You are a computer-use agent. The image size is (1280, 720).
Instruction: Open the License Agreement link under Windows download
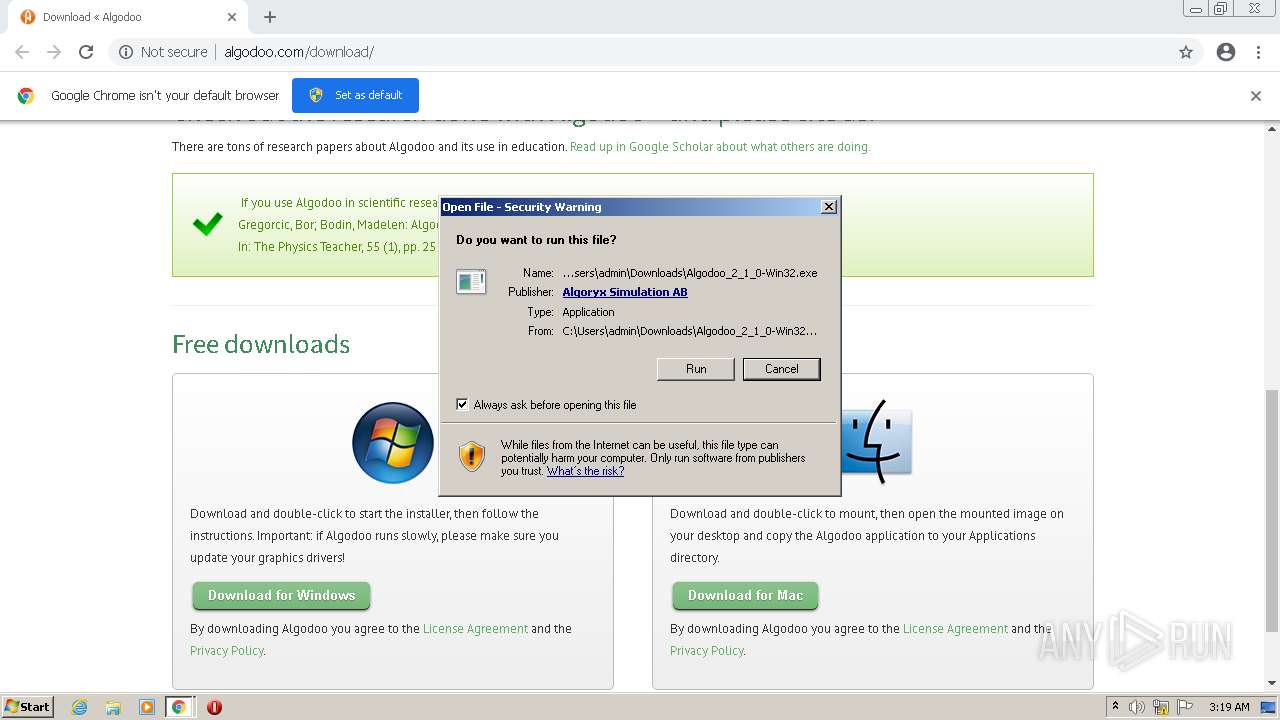(475, 629)
